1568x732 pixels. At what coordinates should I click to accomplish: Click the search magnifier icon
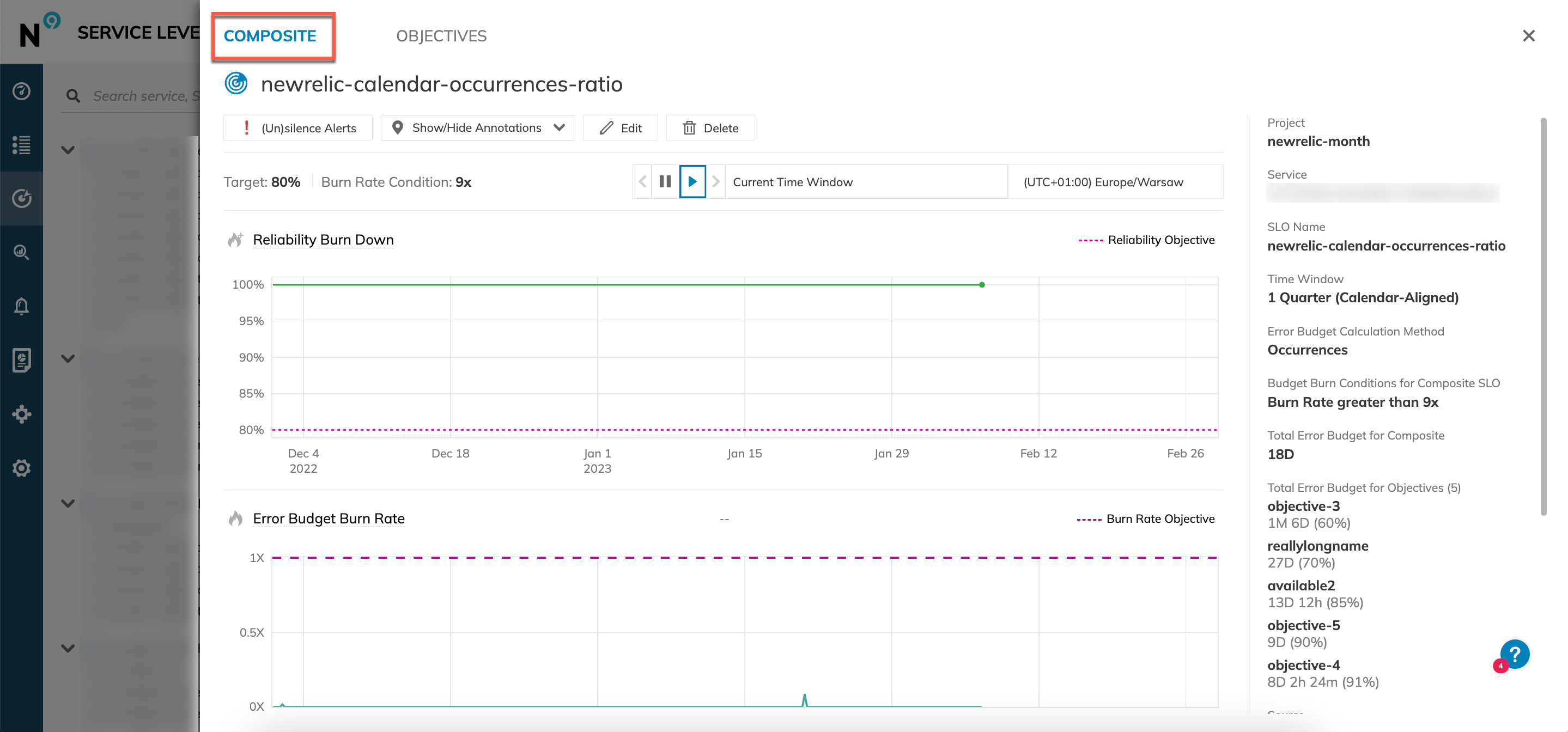pyautogui.click(x=73, y=95)
